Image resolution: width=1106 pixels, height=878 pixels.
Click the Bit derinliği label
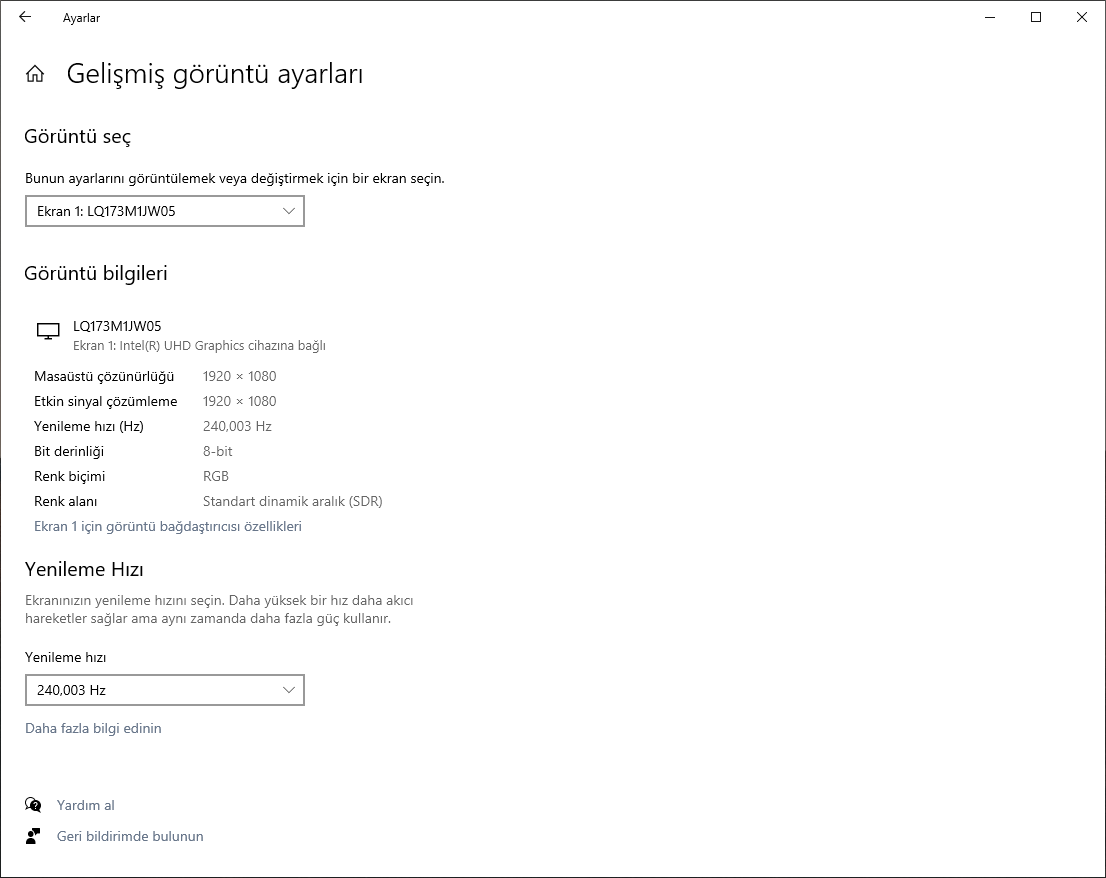[x=69, y=451]
